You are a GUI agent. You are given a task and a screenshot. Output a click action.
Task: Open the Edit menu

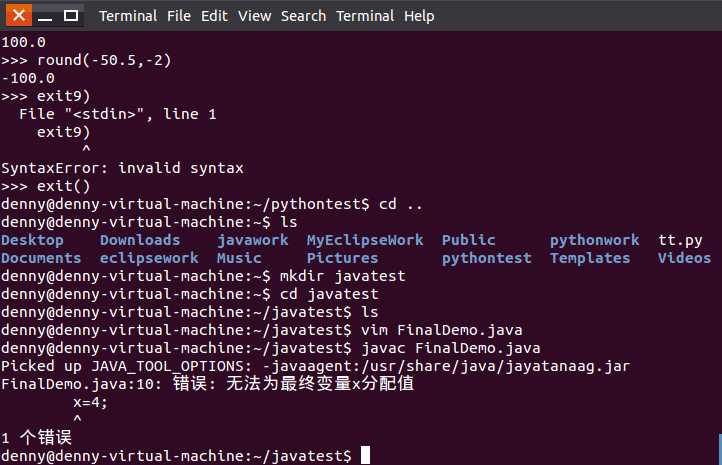[x=214, y=16]
